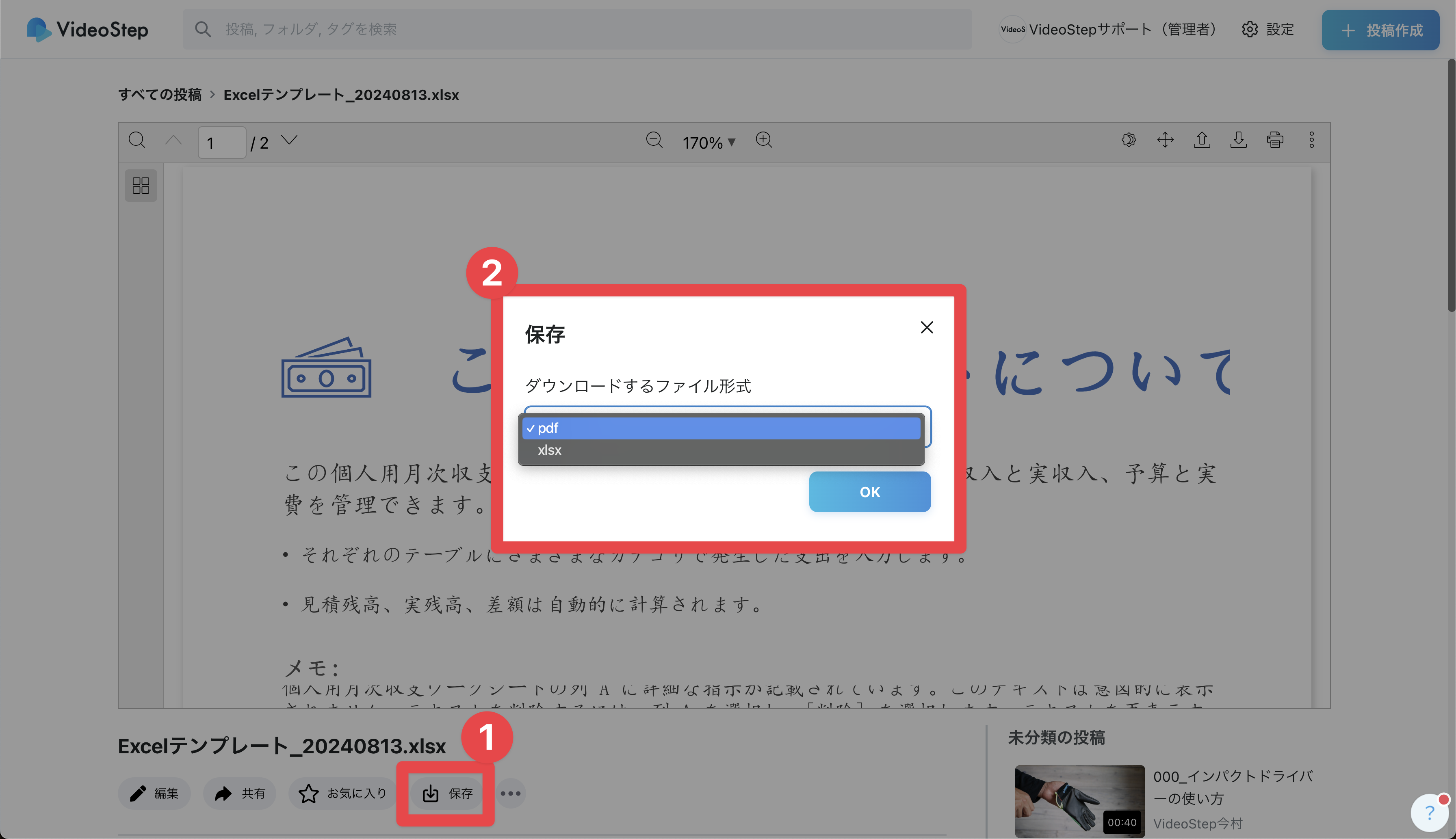
Task: Select xlsx option in format list
Action: click(x=721, y=450)
